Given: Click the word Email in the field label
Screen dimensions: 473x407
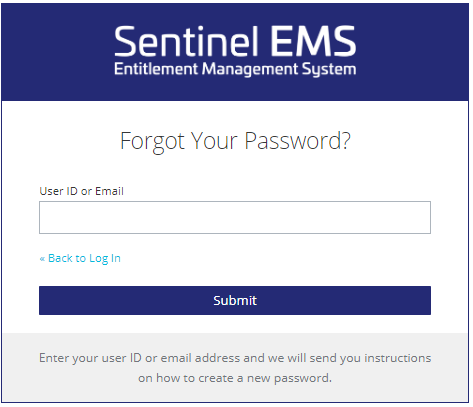Looking at the screenshot, I should tap(109, 191).
